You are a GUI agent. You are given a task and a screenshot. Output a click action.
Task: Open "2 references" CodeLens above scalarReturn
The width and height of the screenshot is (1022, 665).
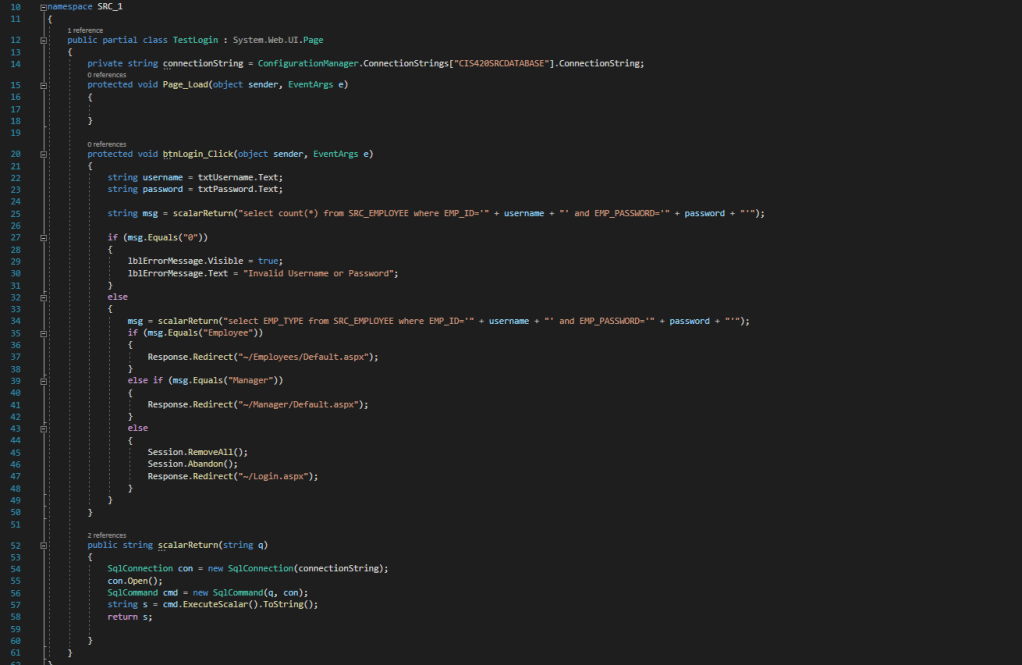pyautogui.click(x=106, y=535)
